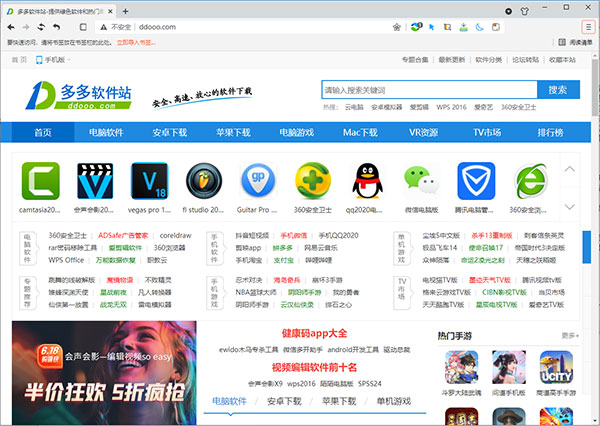Open the download toolbar icon

463,27
